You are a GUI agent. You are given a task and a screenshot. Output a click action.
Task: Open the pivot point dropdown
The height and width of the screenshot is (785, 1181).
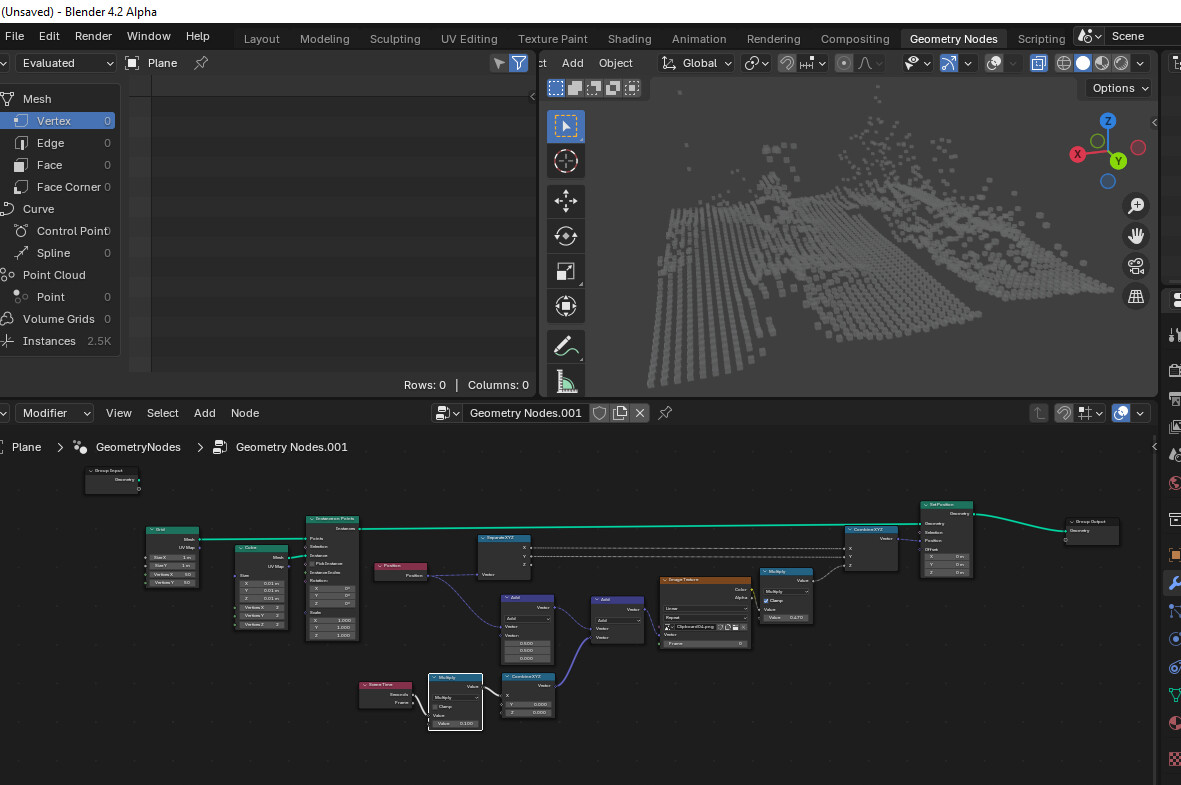coord(756,63)
